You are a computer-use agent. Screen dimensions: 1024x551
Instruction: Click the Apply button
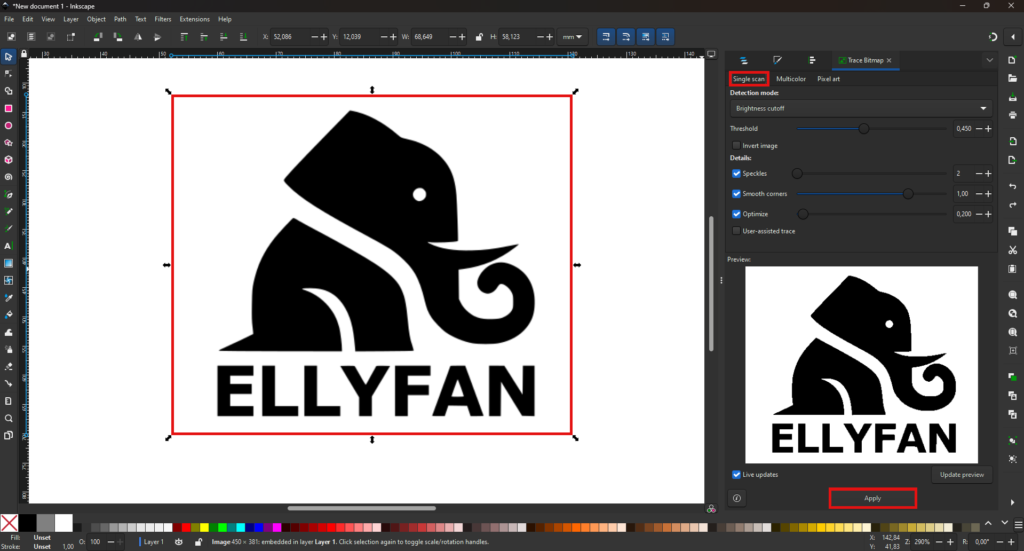click(872, 498)
